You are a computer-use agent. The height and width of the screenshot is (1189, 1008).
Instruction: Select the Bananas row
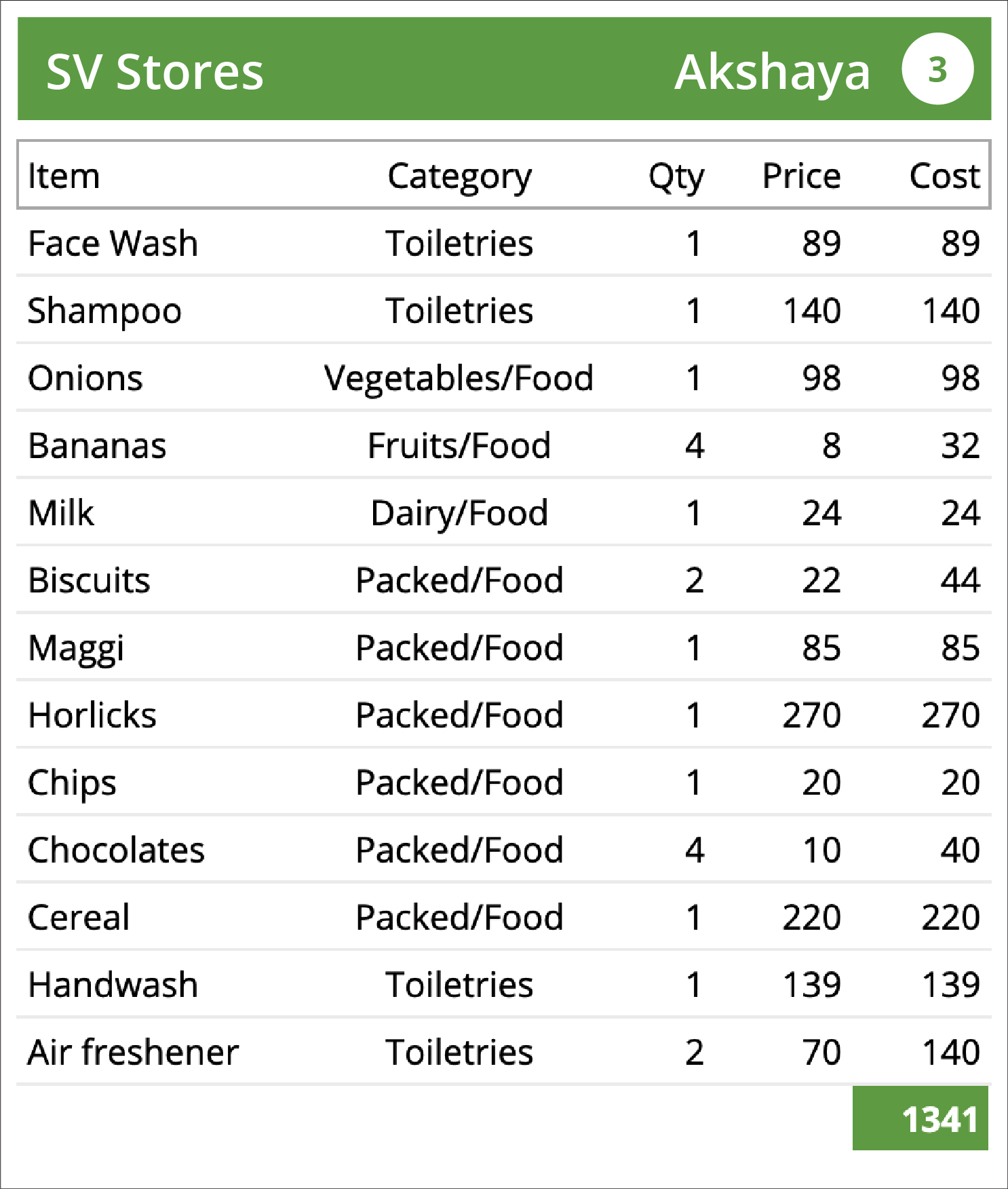(x=504, y=445)
